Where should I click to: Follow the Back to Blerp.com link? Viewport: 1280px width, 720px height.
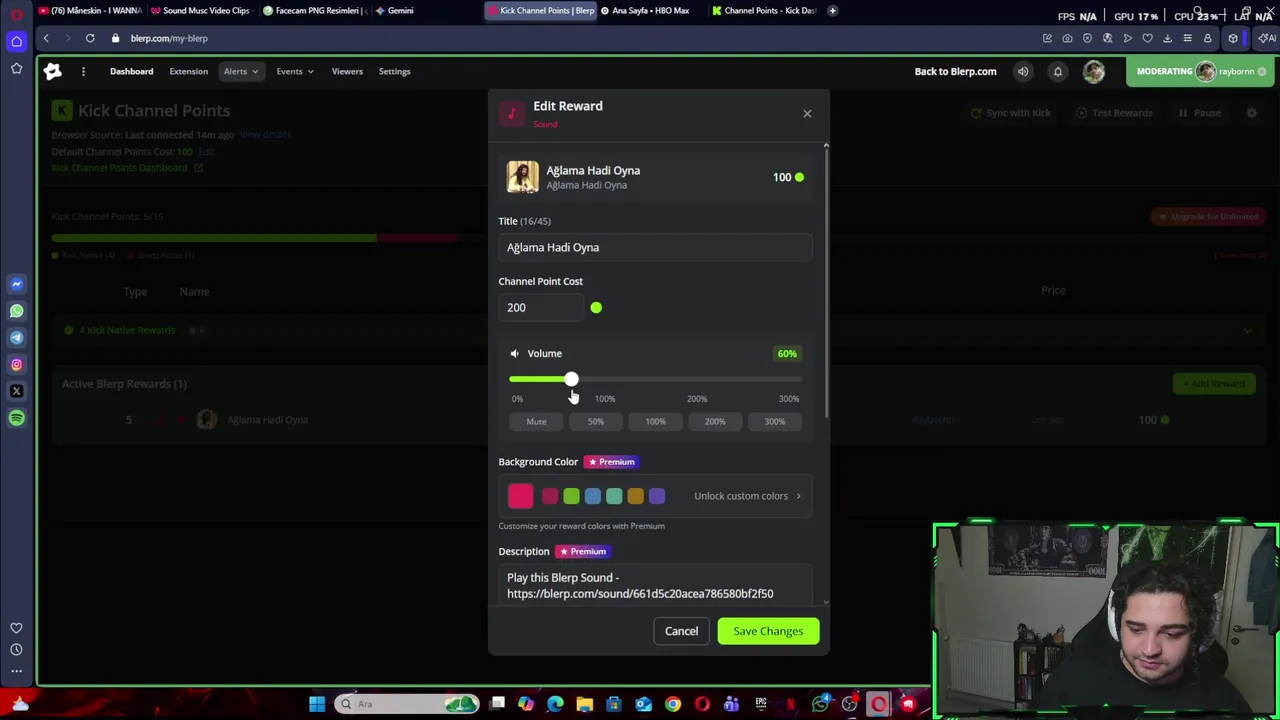pos(955,71)
